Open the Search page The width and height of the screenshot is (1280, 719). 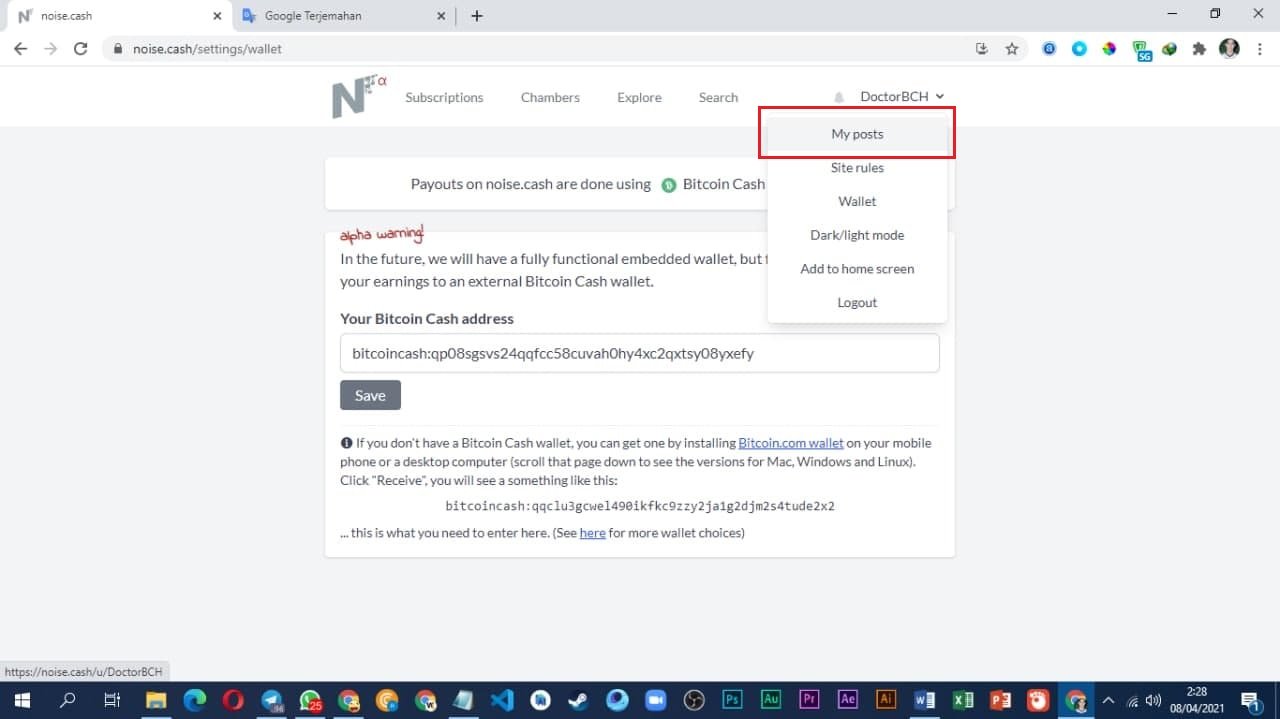pos(718,97)
